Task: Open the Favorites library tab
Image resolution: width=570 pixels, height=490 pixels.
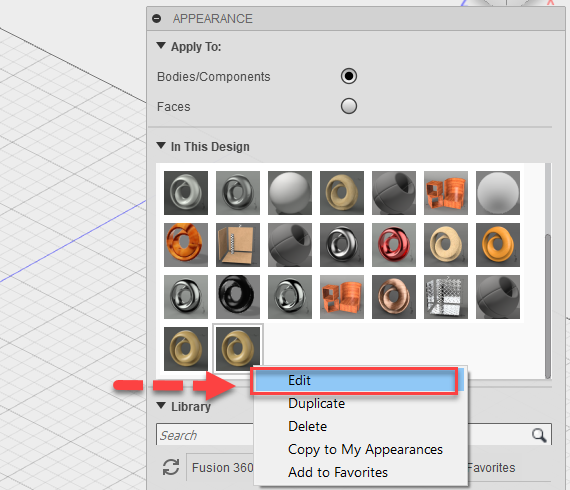Action: 491,467
